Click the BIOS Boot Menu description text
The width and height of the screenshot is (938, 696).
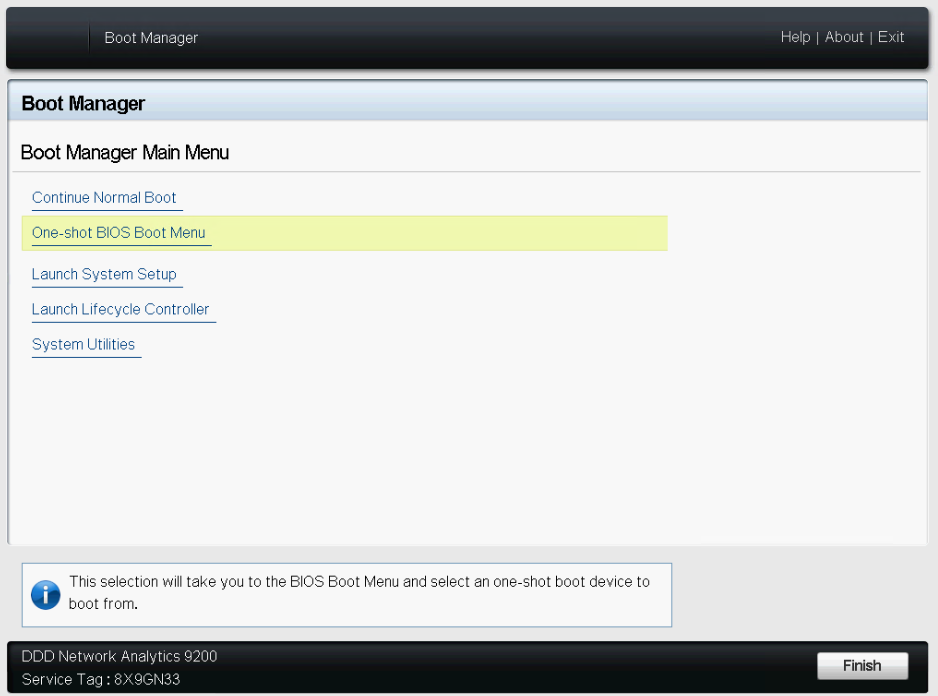click(x=359, y=592)
